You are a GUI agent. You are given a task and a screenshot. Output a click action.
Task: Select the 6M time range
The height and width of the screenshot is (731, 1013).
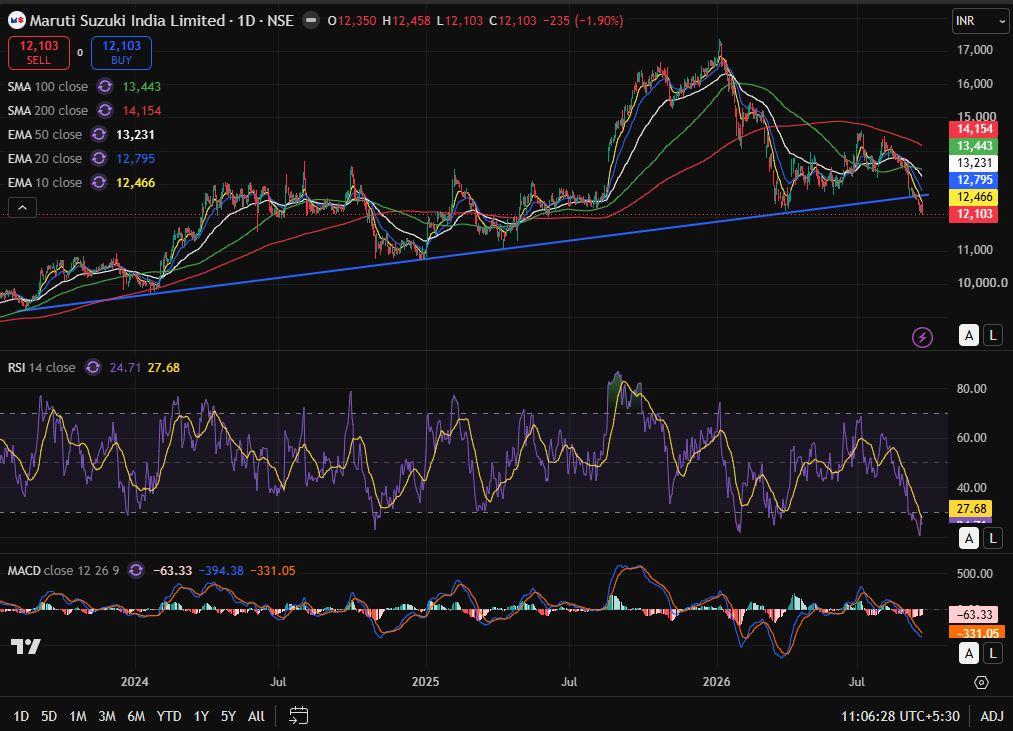(136, 716)
